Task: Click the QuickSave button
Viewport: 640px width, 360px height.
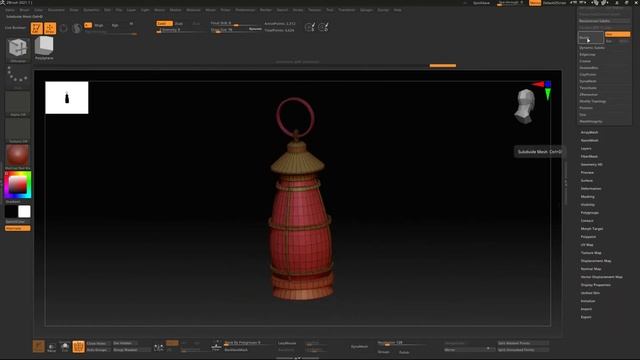Action: pos(482,3)
